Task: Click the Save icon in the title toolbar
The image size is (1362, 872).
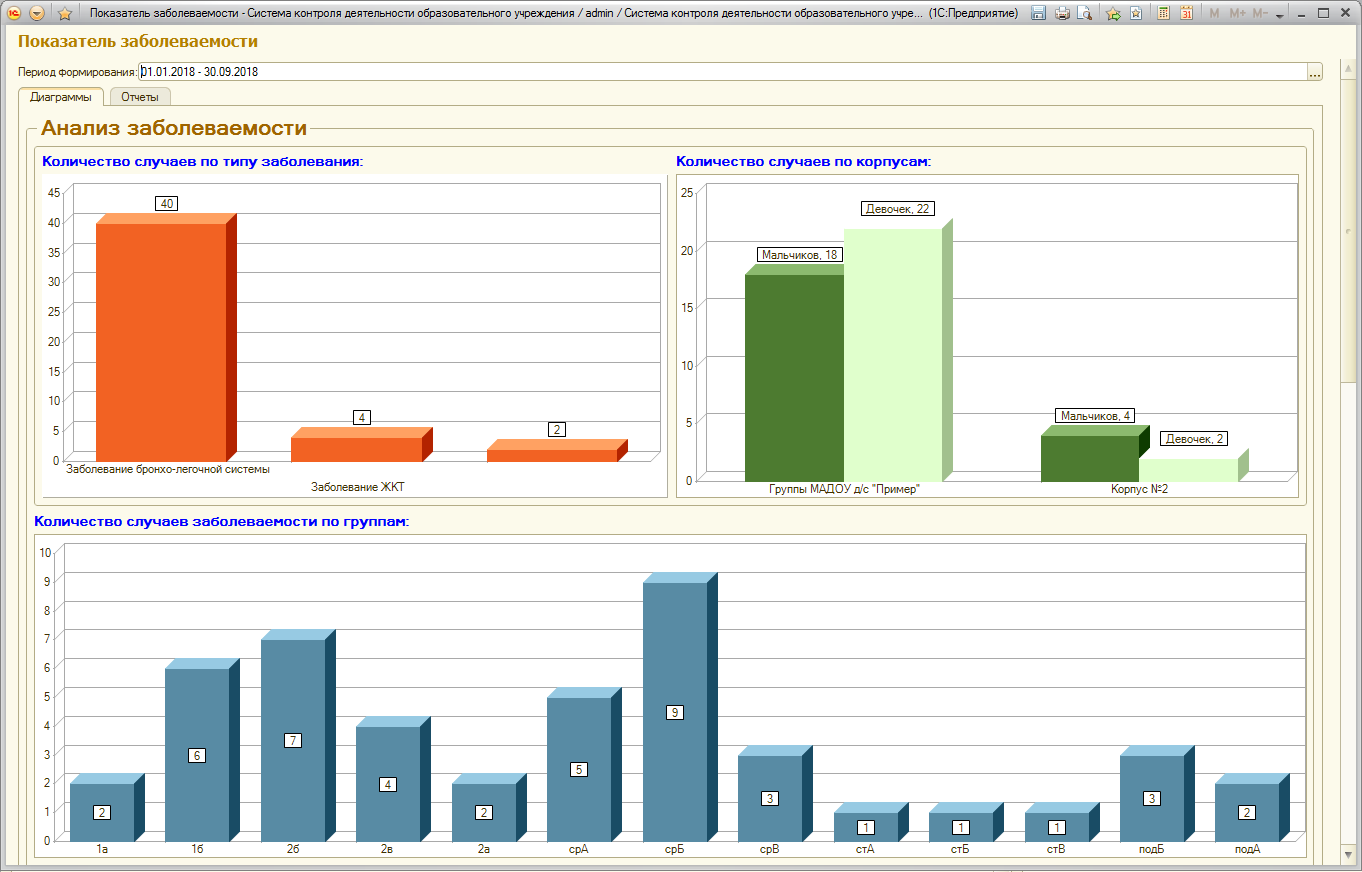Action: (1039, 13)
